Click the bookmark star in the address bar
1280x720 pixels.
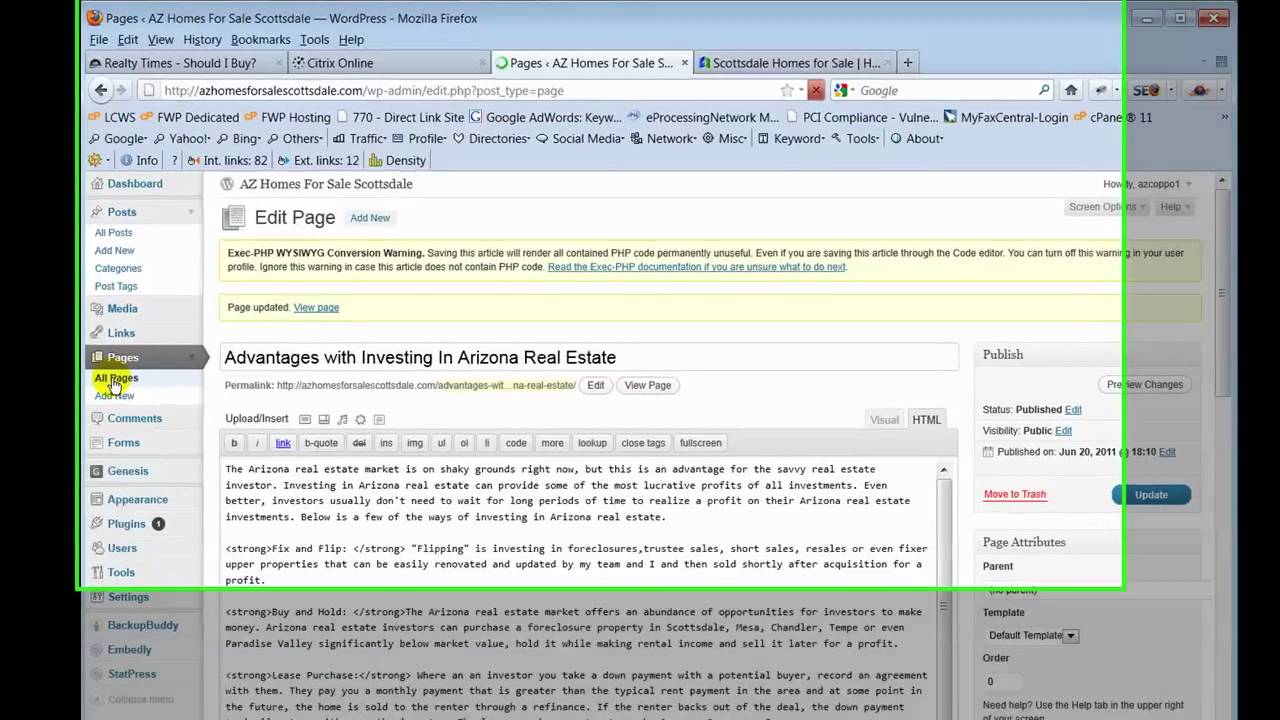pyautogui.click(x=787, y=90)
